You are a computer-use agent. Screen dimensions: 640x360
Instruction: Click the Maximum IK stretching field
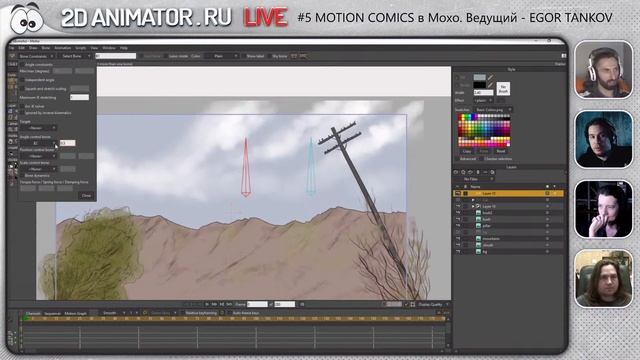point(79,97)
